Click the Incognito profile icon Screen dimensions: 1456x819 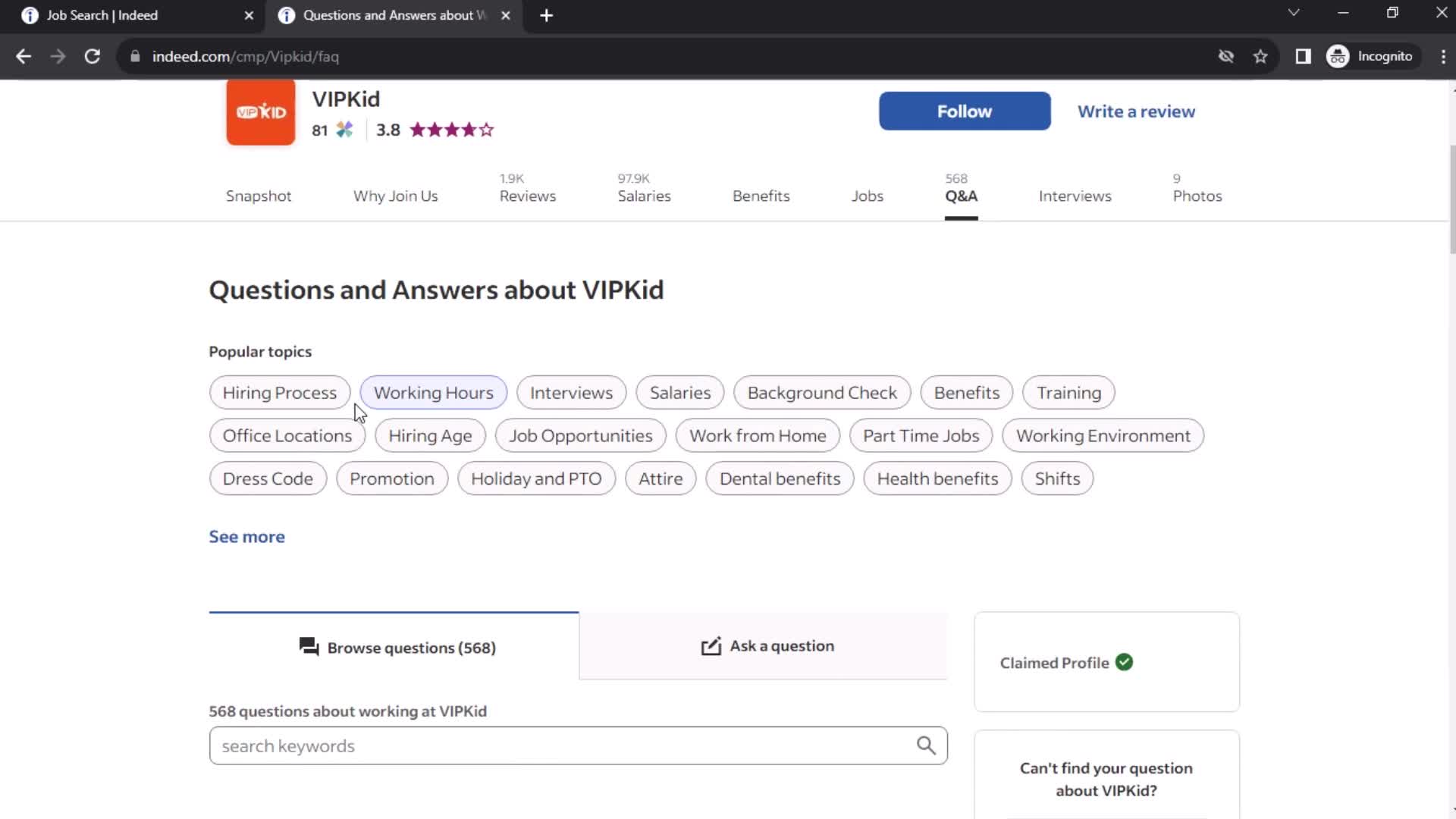click(1338, 56)
